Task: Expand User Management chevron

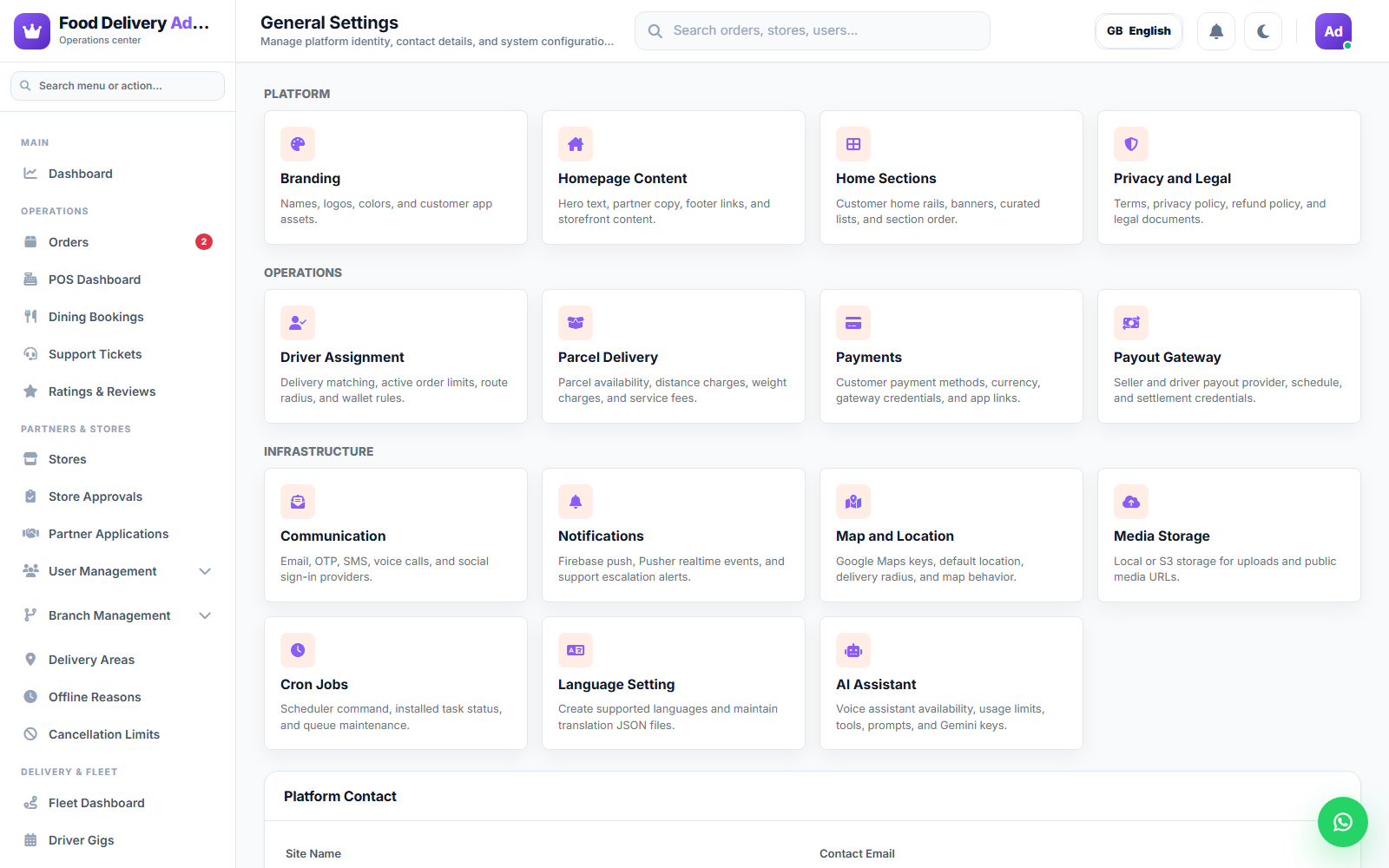Action: point(205,571)
